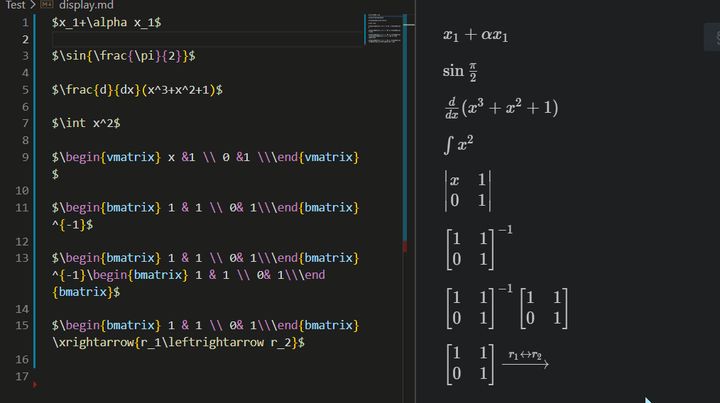720x403 pixels.
Task: Click the single inverse bracket matrix in the preview
Action: tap(480, 248)
